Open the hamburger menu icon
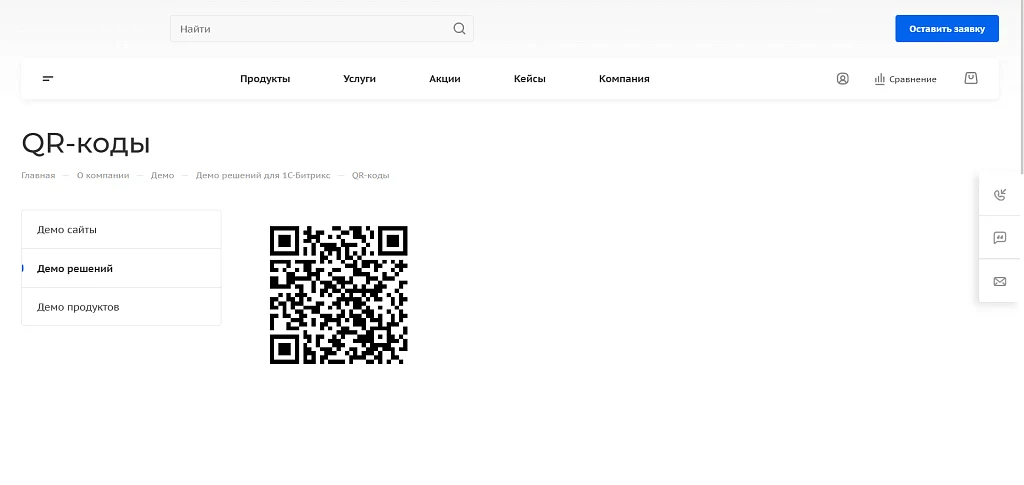This screenshot has height=485, width=1024. 48,79
